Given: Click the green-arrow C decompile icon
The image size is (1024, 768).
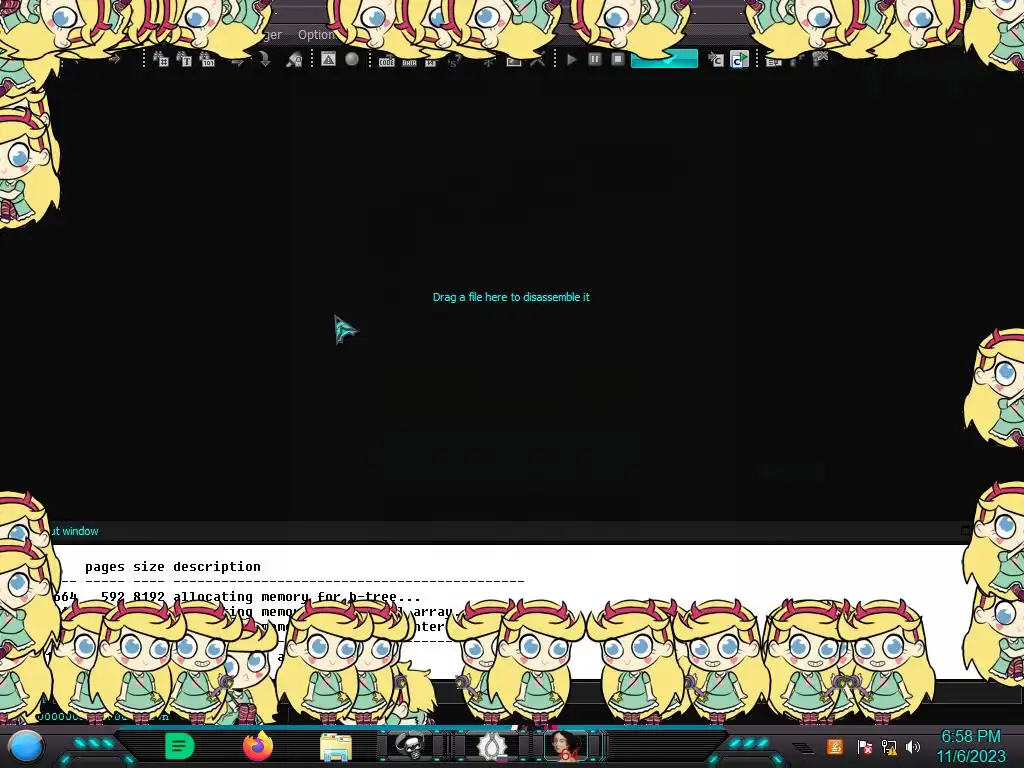Looking at the screenshot, I should click(x=739, y=59).
